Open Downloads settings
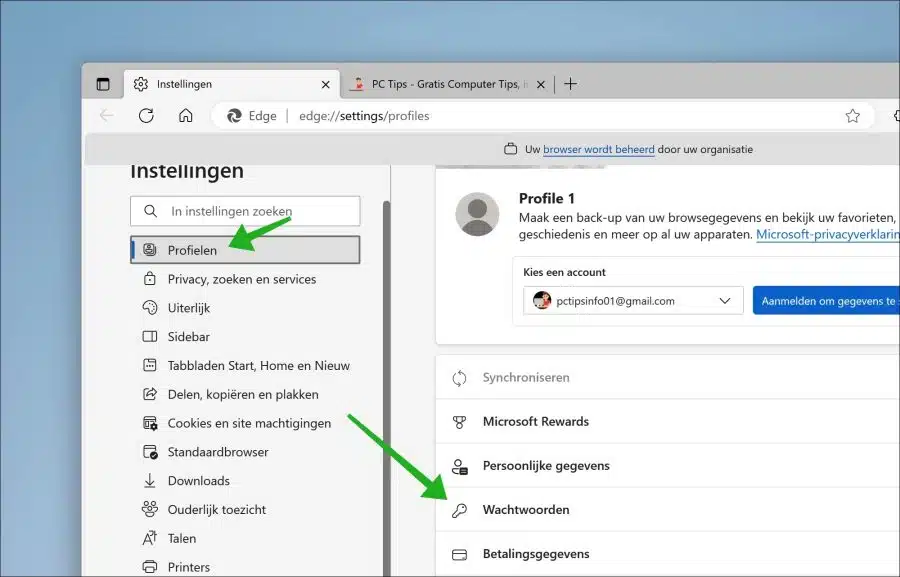 pos(245,481)
